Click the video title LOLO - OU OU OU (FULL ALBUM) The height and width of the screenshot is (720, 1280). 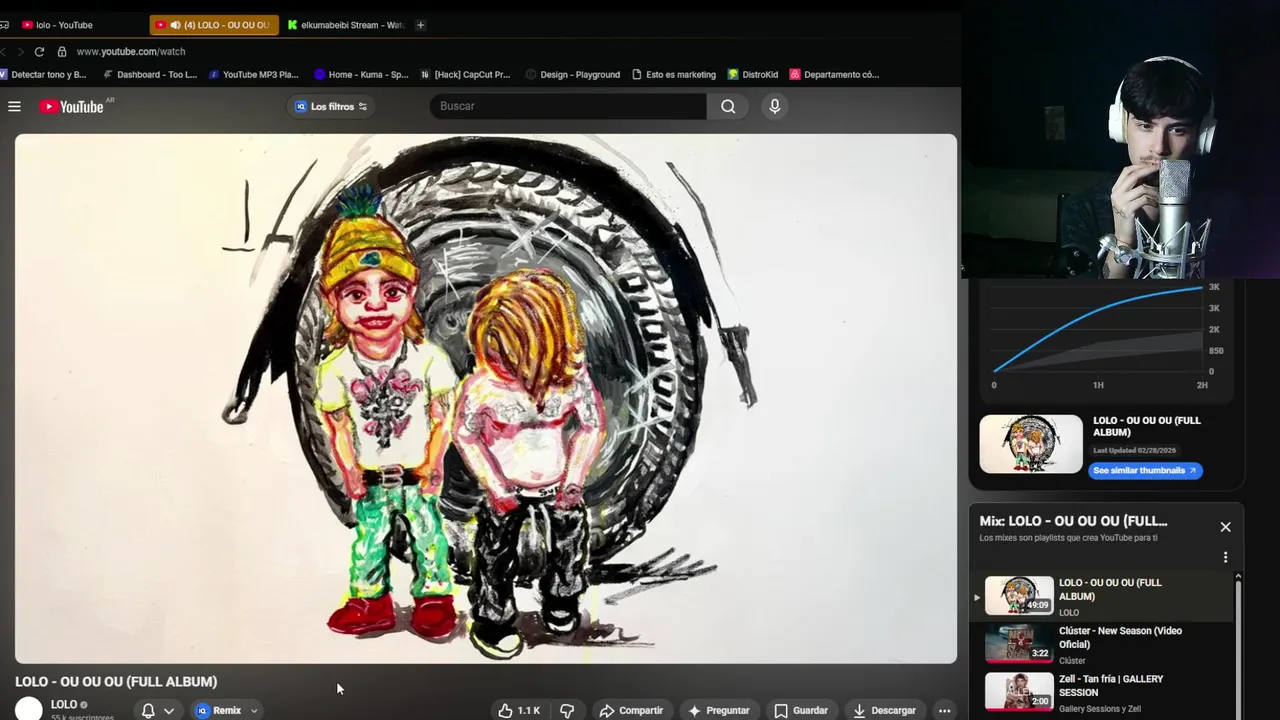[116, 681]
